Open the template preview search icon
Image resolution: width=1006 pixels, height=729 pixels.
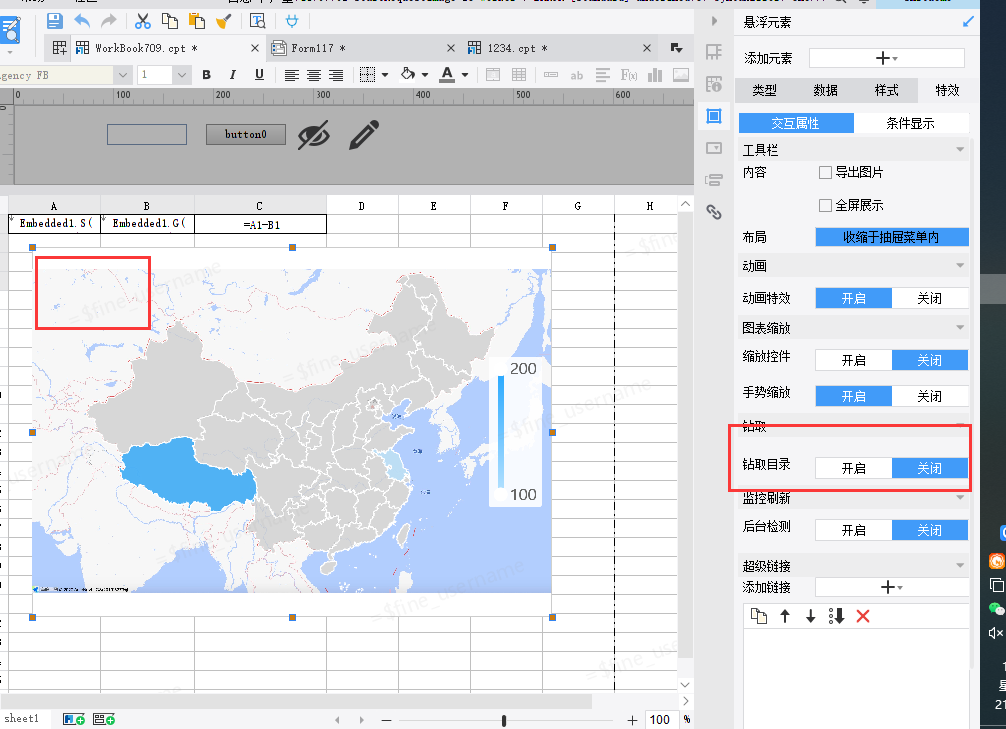click(257, 21)
